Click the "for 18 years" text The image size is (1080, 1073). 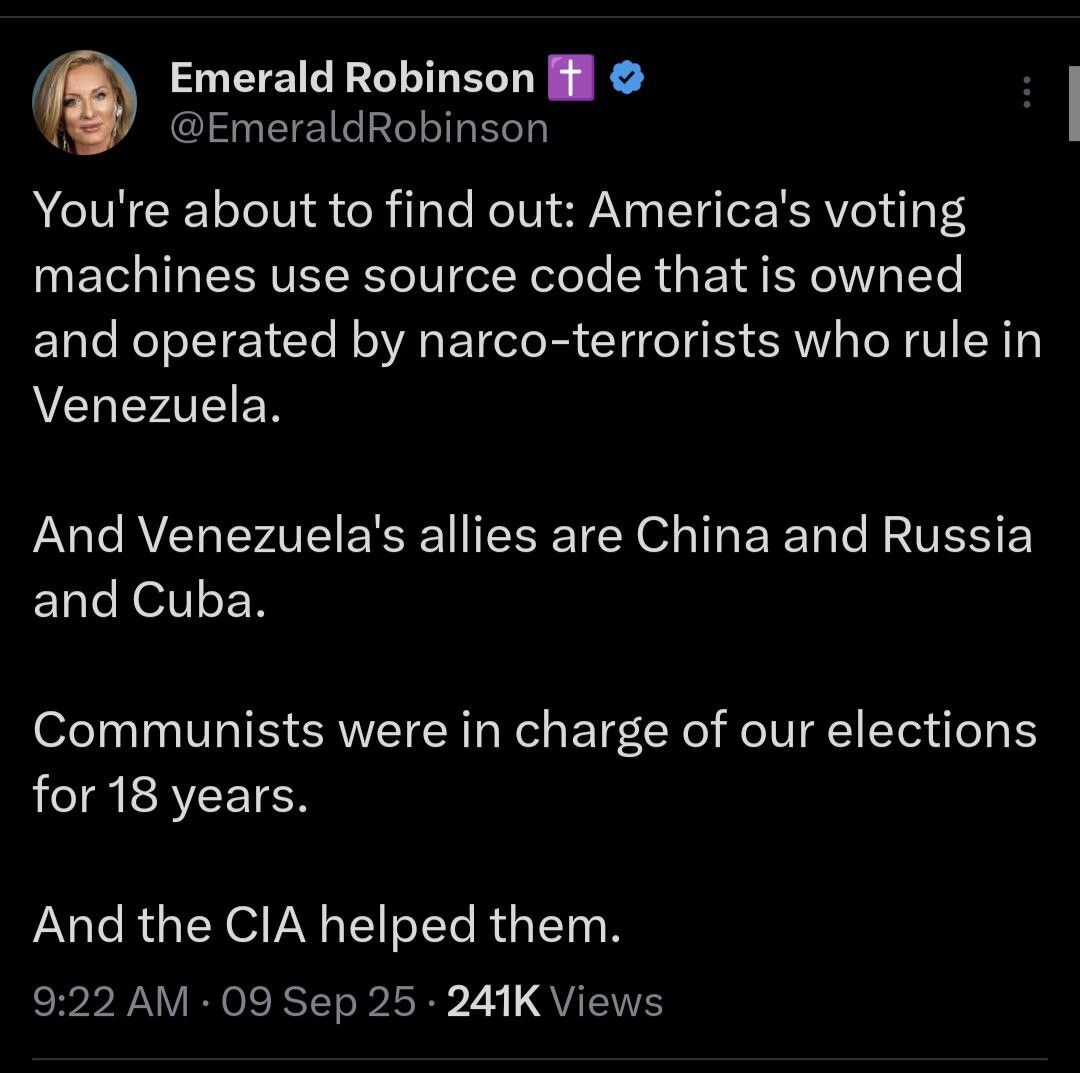click(170, 795)
